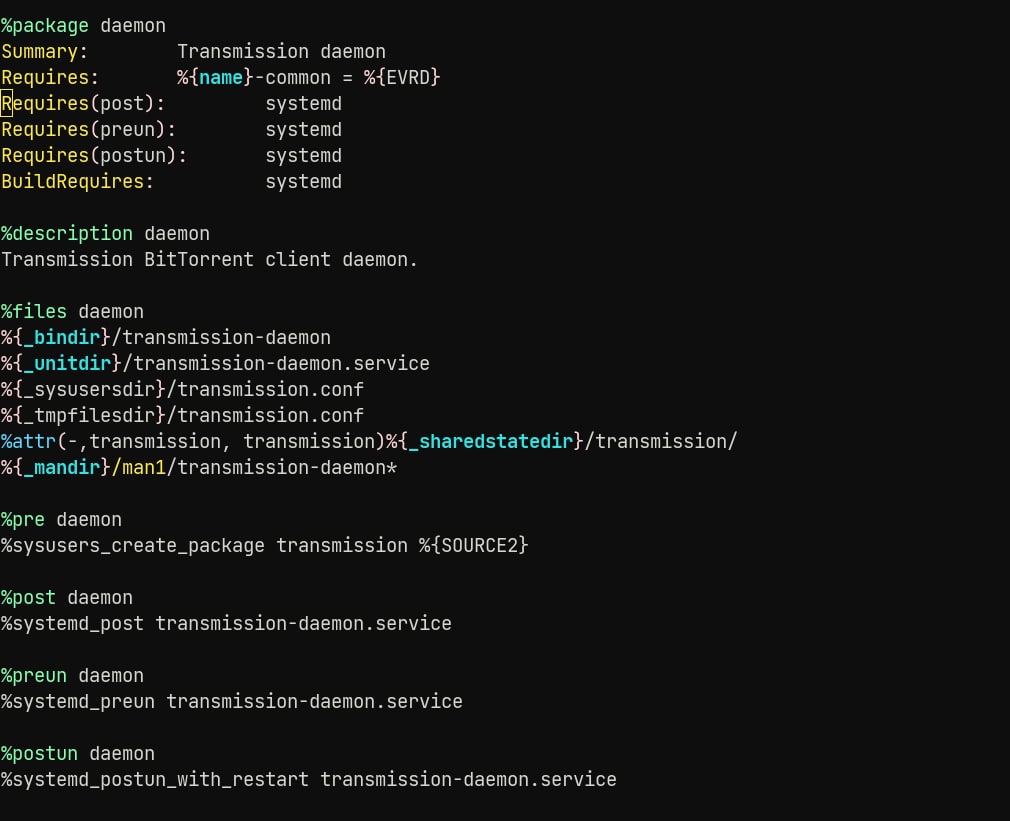Click 'Transmission BitTorrent client daemon.' text
Image resolution: width=1010 pixels, height=821 pixels.
click(x=209, y=260)
